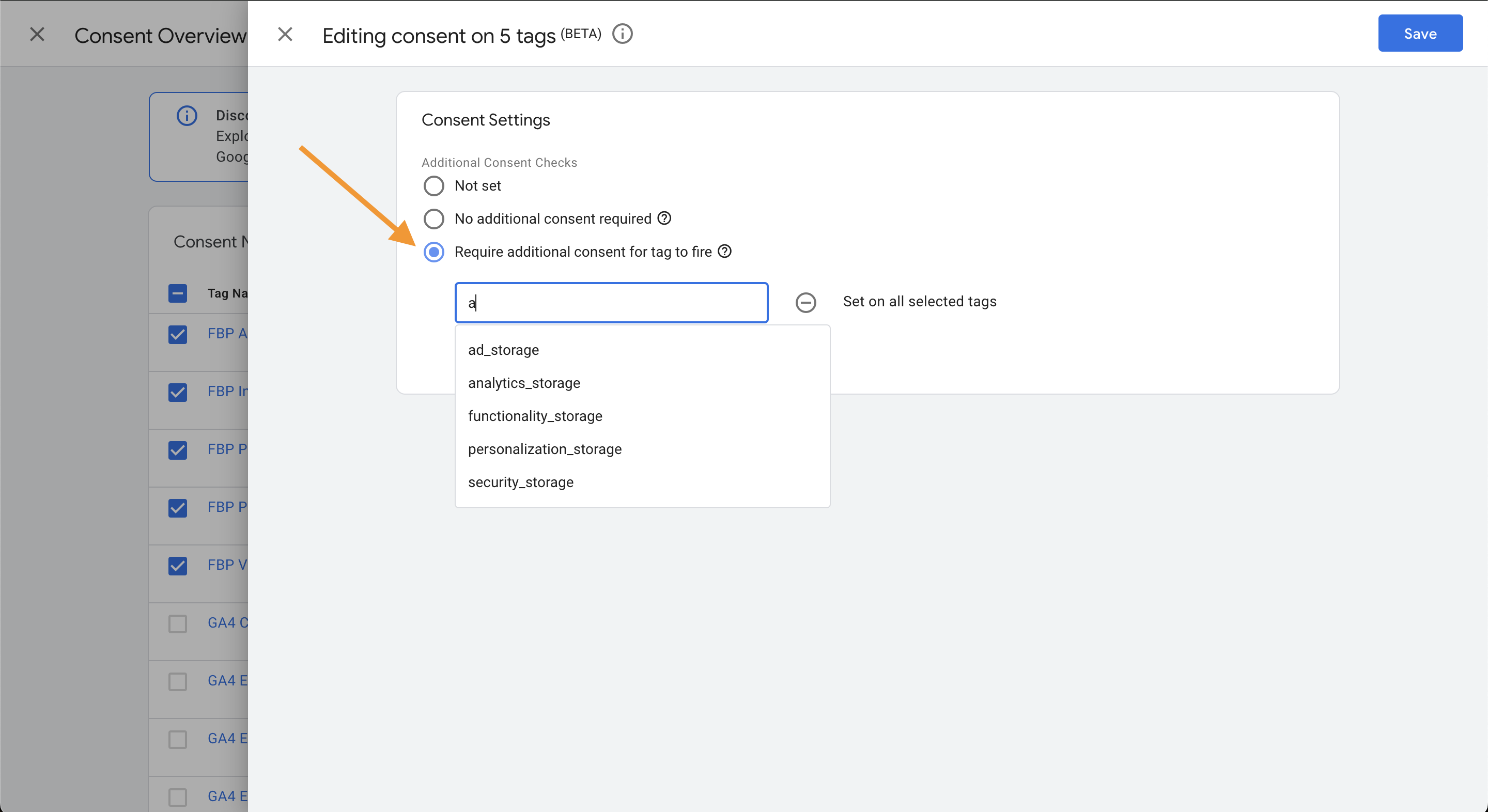
Task: Open help icon next to Require additional consent
Action: [x=724, y=251]
